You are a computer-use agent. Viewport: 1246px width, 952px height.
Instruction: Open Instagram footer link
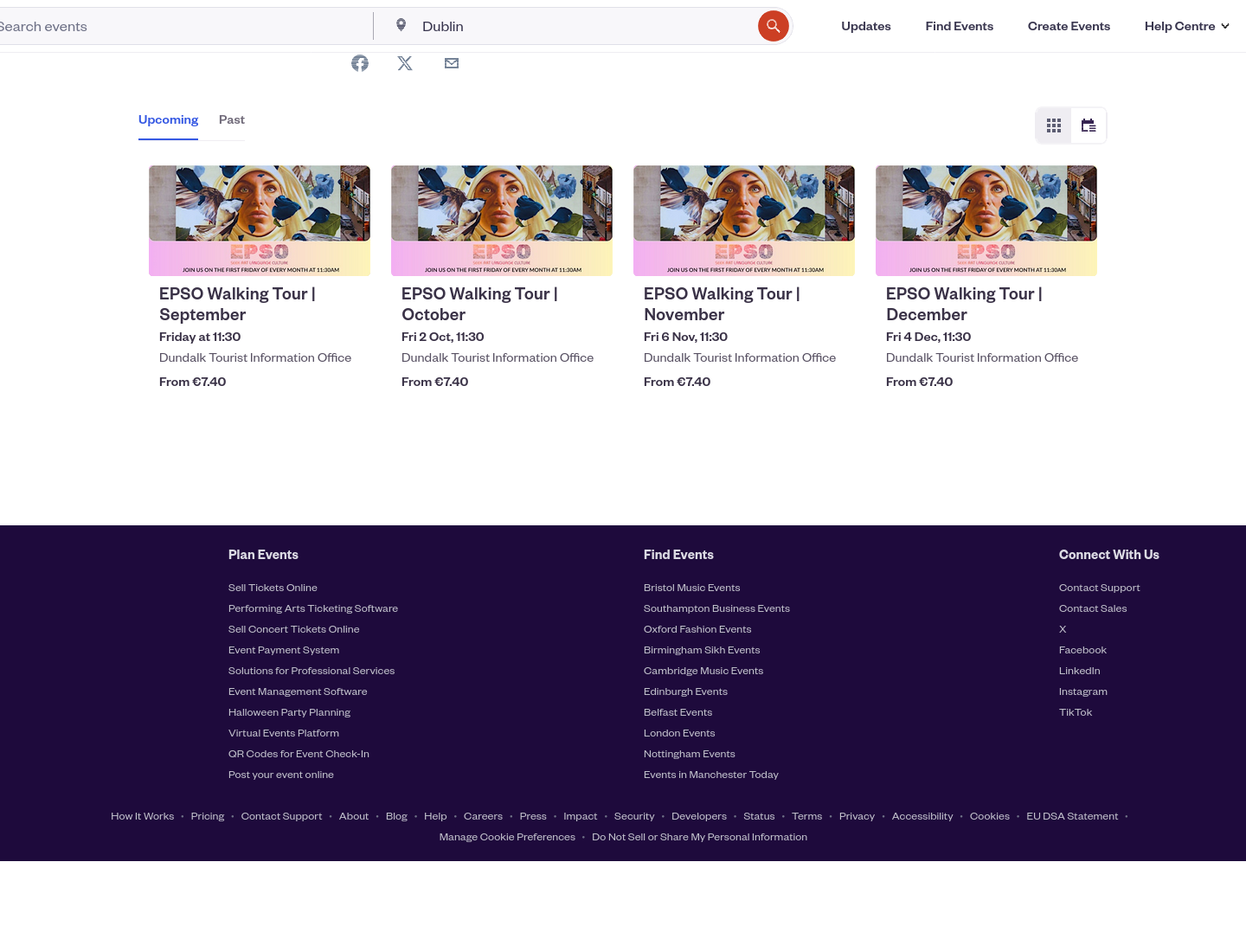[1083, 691]
